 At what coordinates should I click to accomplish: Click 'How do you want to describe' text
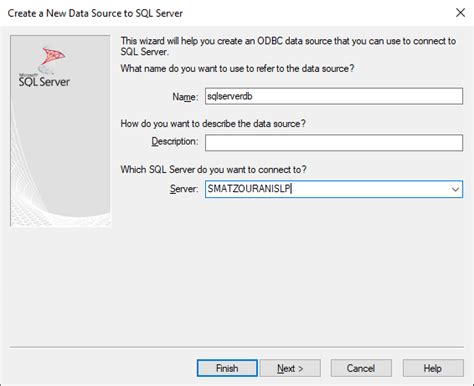[213, 124]
